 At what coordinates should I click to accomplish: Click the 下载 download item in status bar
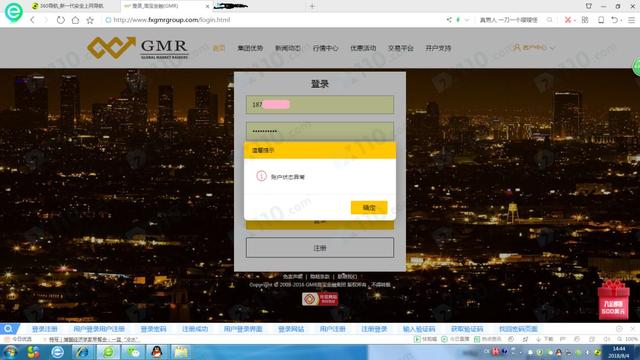(544, 339)
